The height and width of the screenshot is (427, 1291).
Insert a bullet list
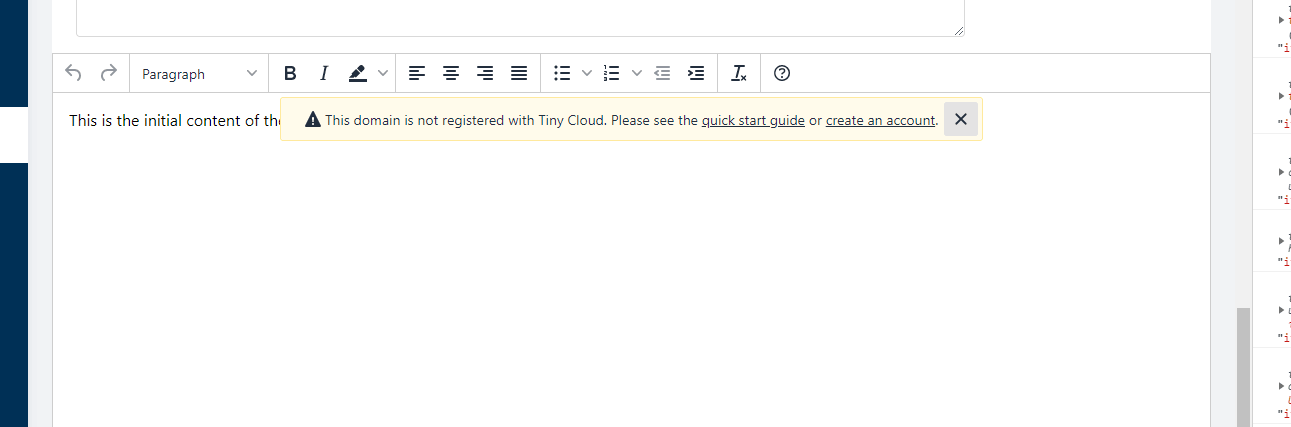(562, 73)
